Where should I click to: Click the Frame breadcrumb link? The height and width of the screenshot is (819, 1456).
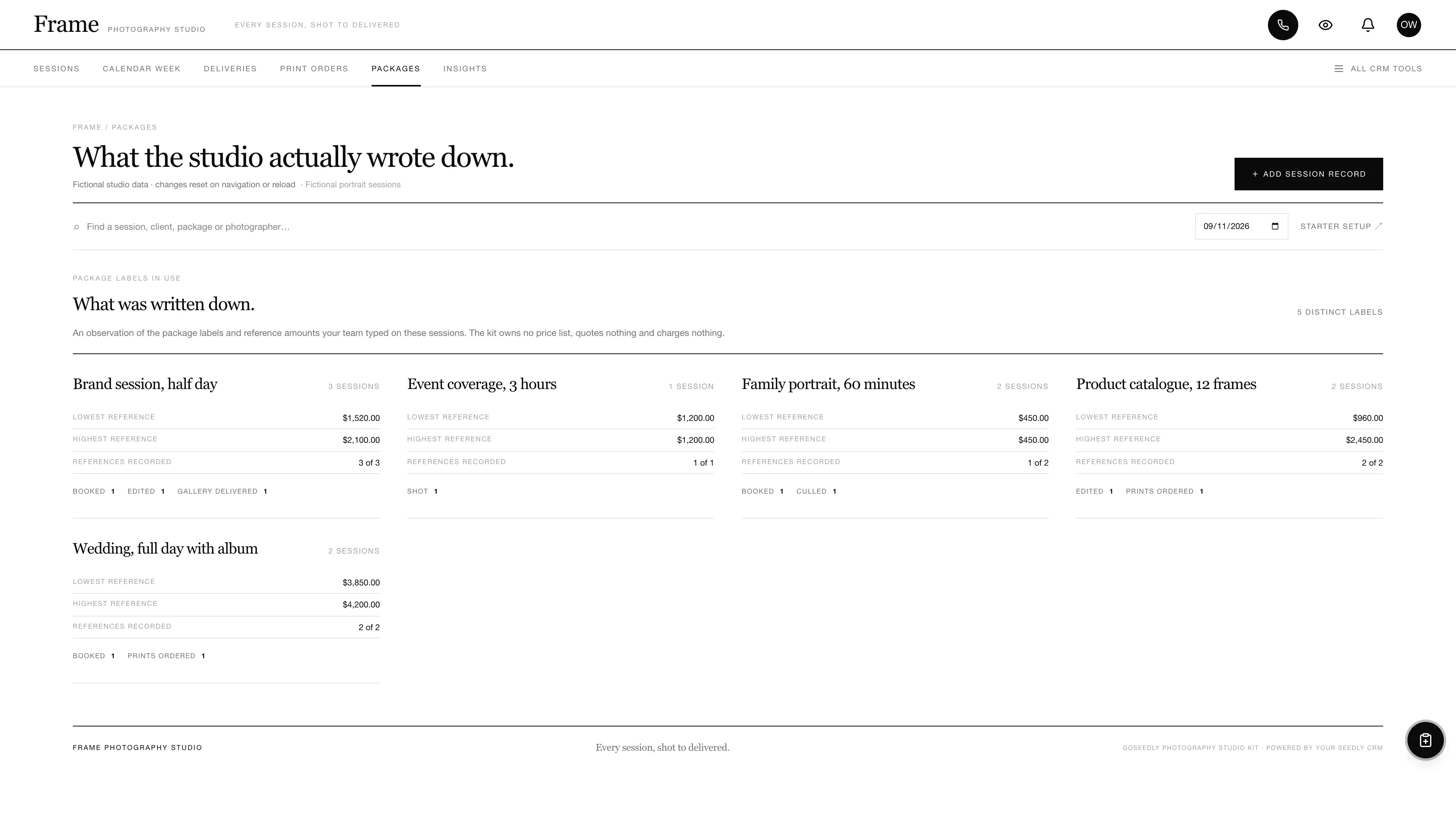coord(87,127)
